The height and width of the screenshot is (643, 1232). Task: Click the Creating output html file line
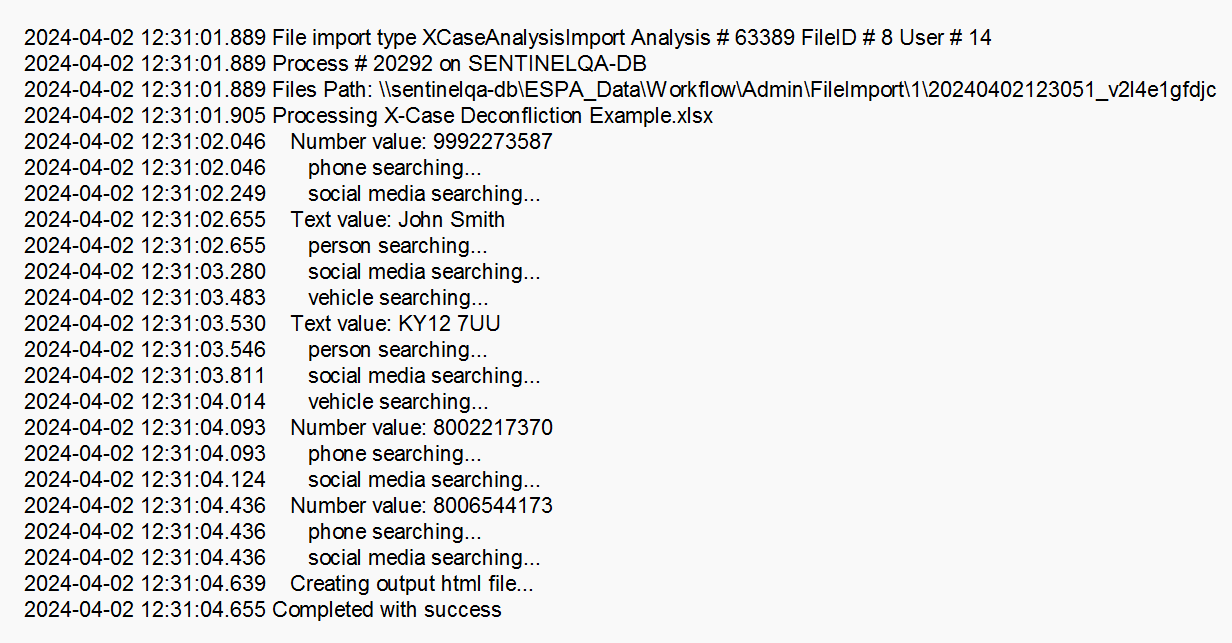[x=412, y=584]
